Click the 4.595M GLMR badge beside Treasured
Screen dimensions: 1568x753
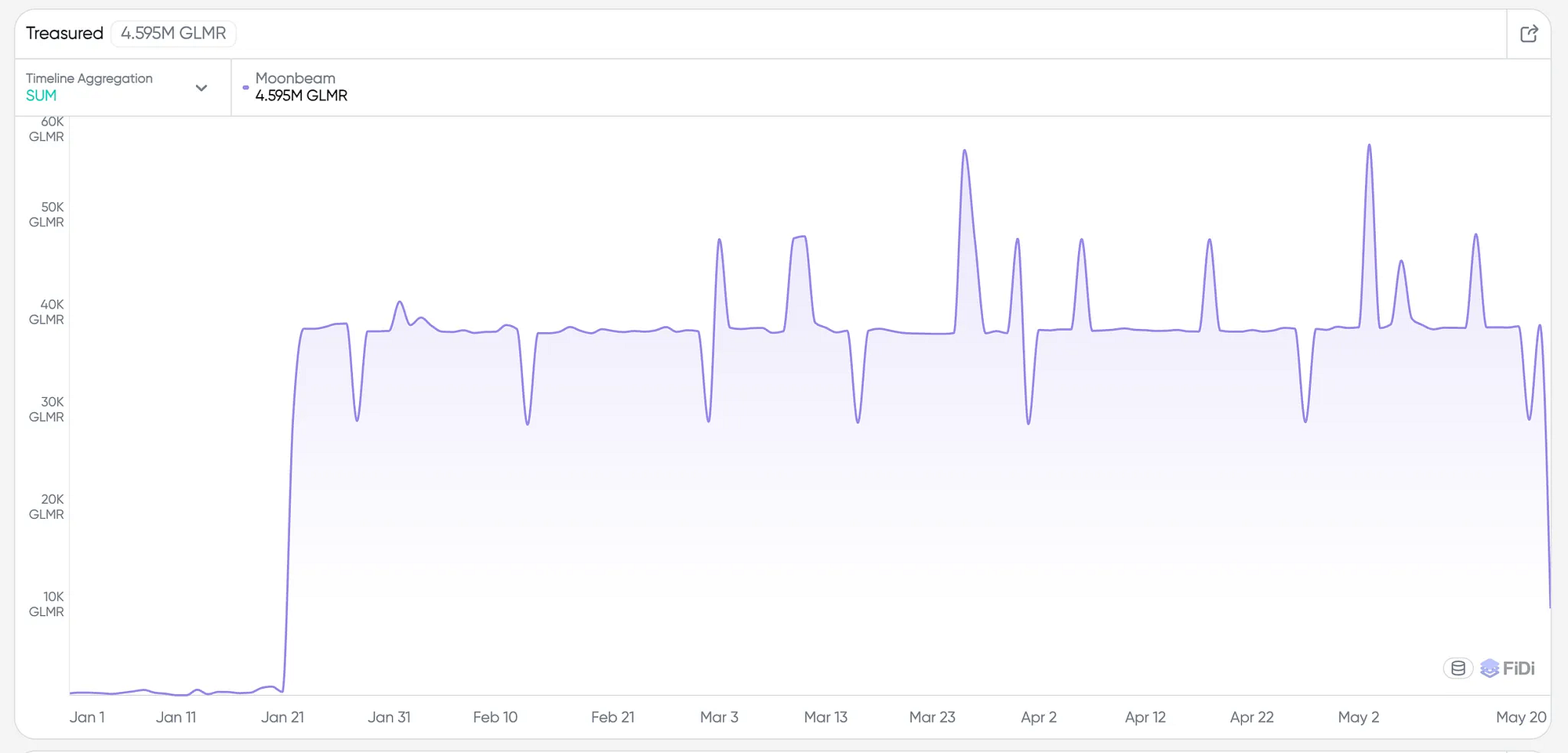[x=173, y=33]
